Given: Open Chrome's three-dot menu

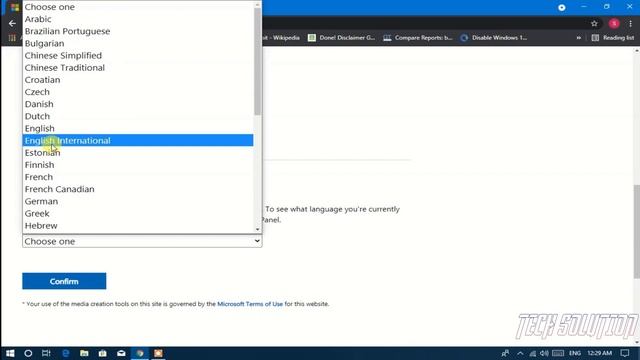Looking at the screenshot, I should [631, 24].
